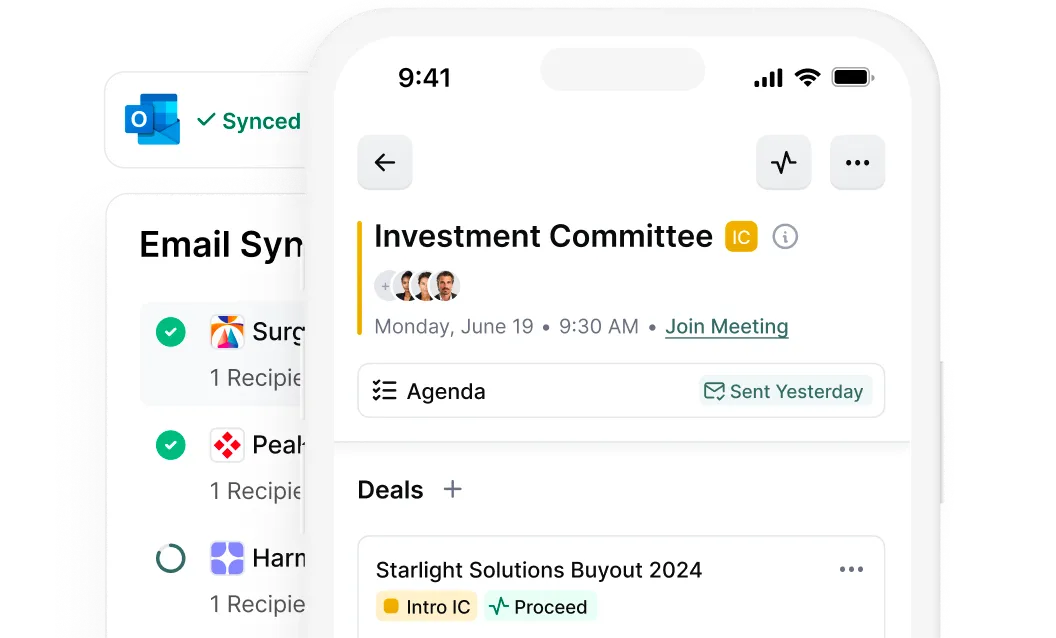
Task: Click the red Peak app icon
Action: tap(227, 445)
